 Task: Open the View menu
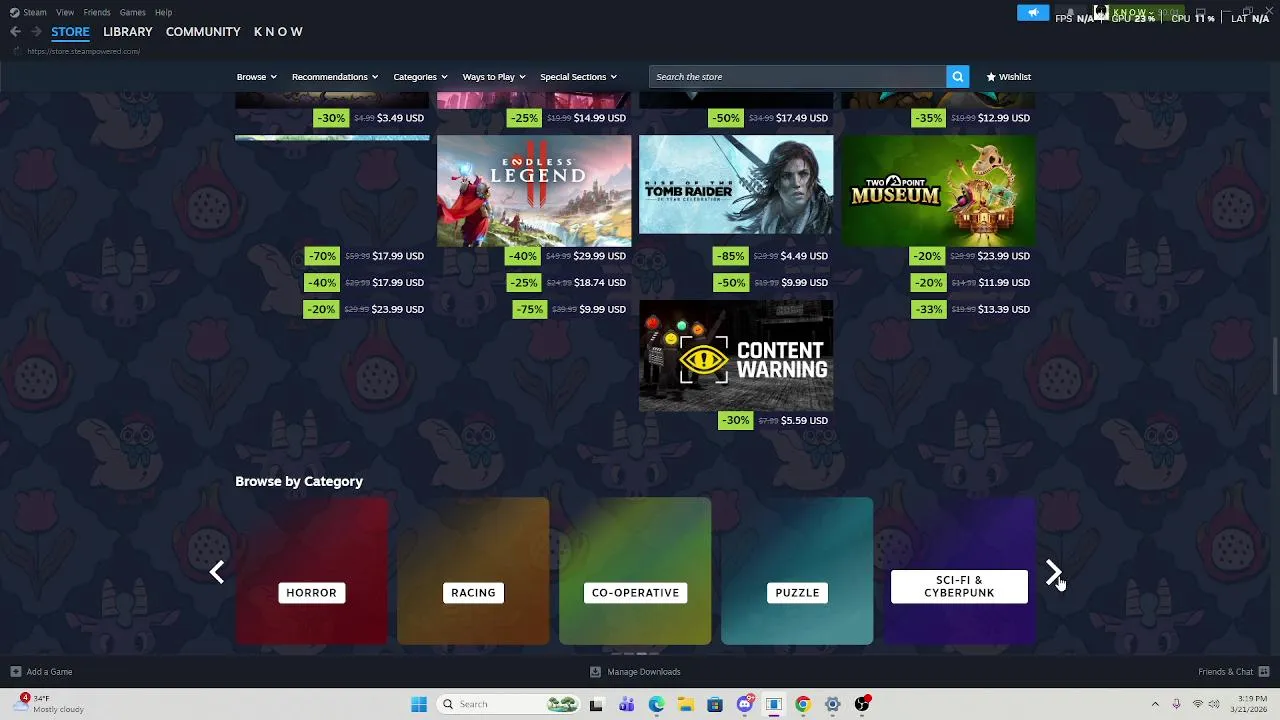click(65, 12)
